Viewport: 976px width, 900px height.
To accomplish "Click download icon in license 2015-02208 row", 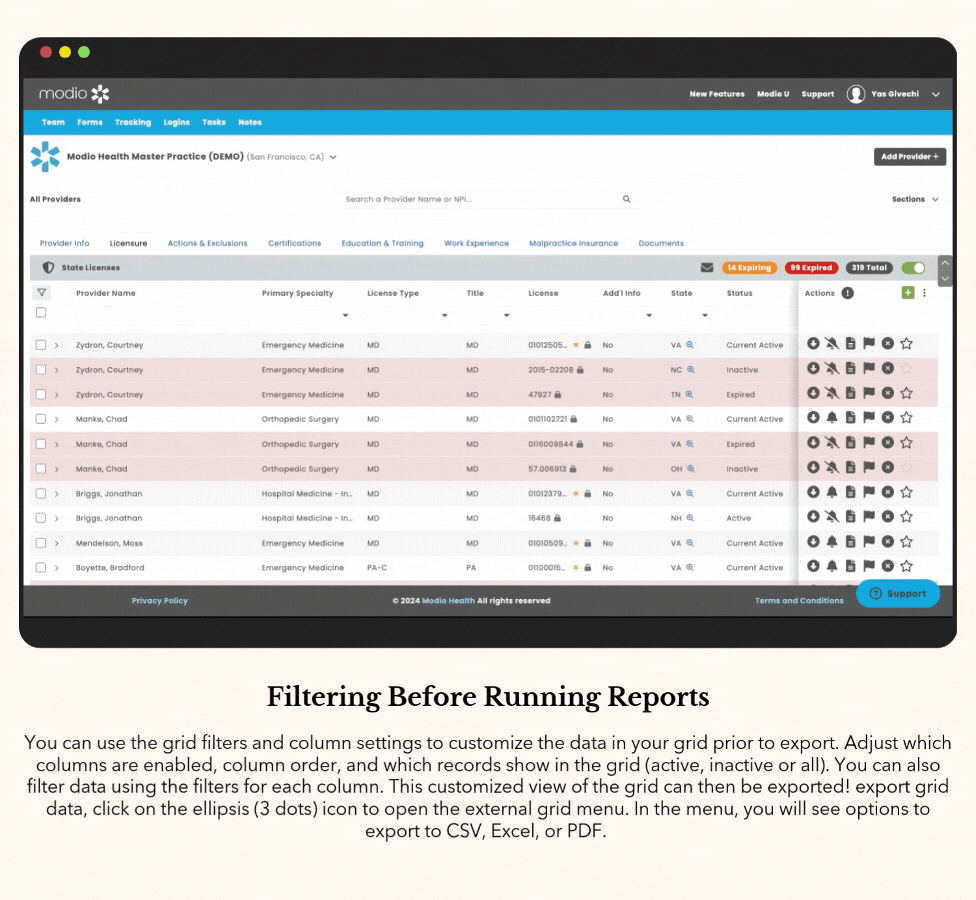I will [813, 368].
